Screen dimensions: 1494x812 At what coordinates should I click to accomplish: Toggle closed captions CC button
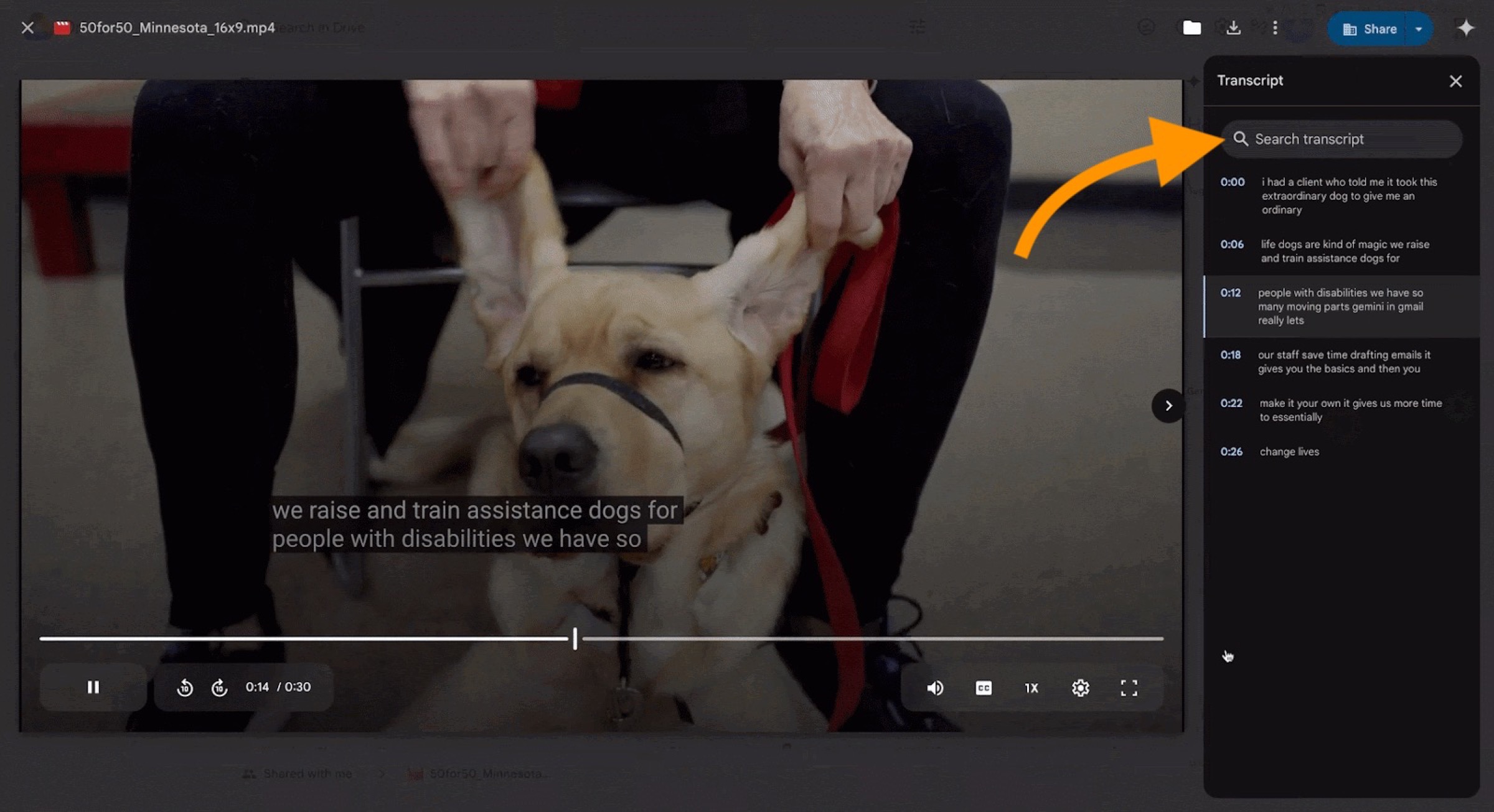click(x=983, y=688)
